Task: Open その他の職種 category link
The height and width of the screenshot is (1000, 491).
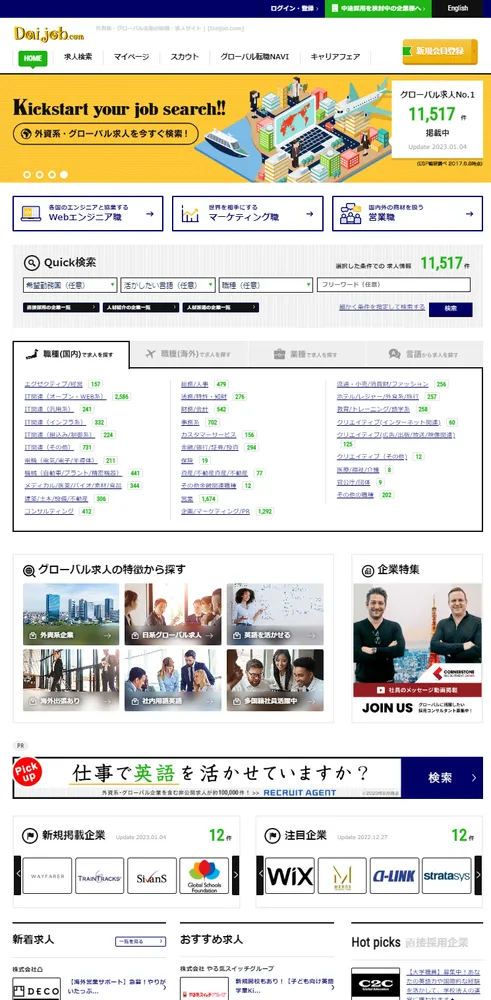Action: (355, 495)
